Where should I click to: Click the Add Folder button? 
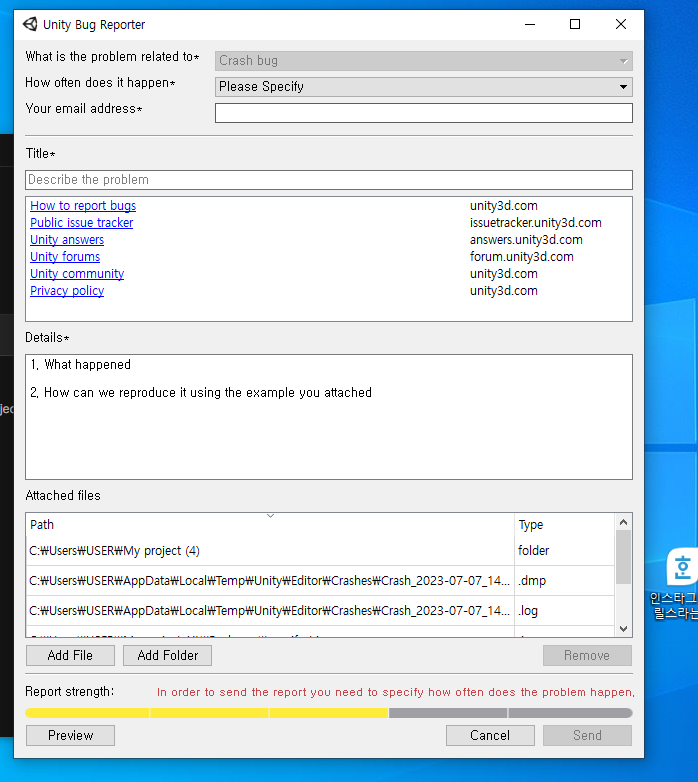point(168,655)
